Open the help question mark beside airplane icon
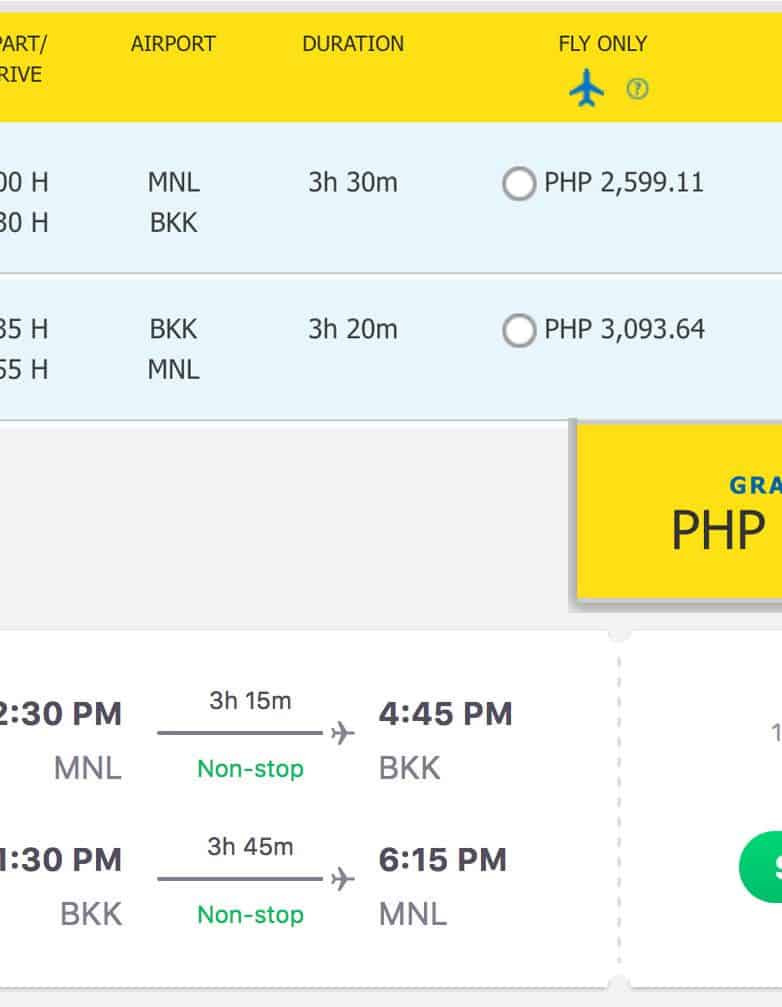The width and height of the screenshot is (782, 1007). tap(637, 90)
